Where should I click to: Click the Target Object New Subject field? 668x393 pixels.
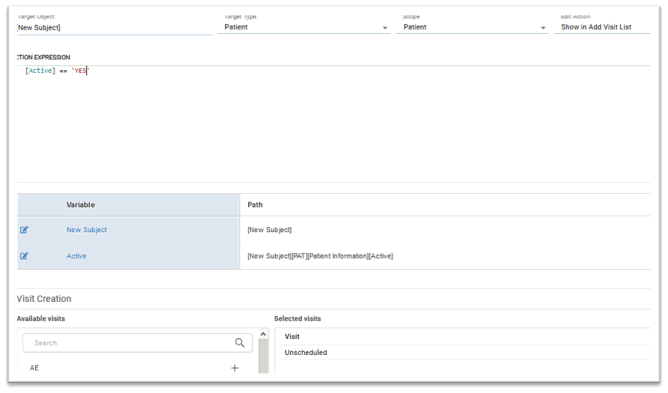coord(114,28)
